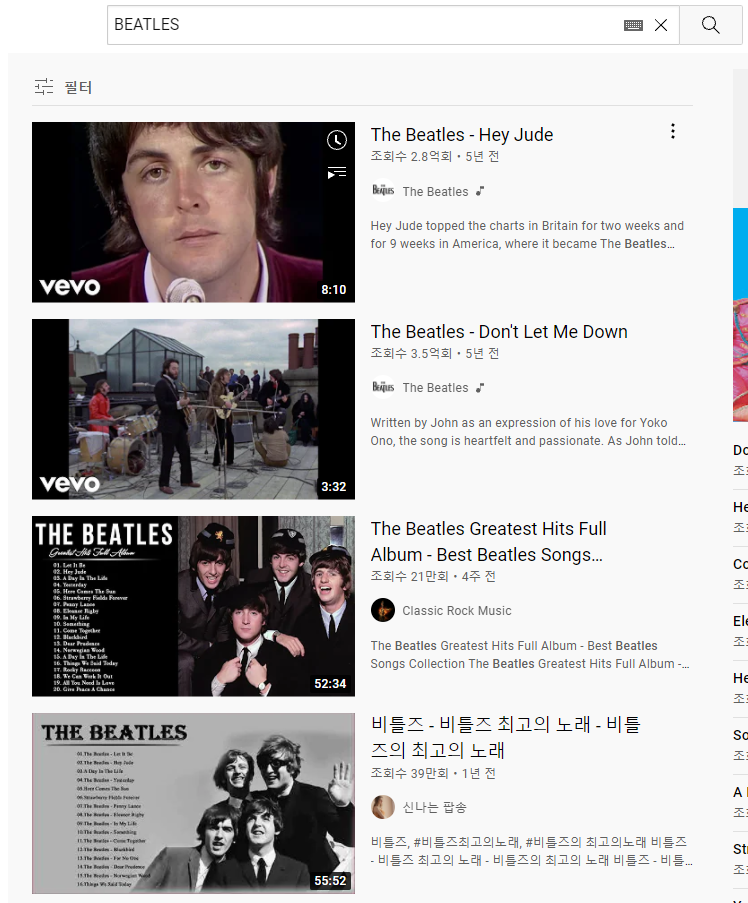Screen dimensions: 748x903
Task: Click '조회수 21만회 • 4주 전' metadata
Action: pyautogui.click(x=433, y=576)
